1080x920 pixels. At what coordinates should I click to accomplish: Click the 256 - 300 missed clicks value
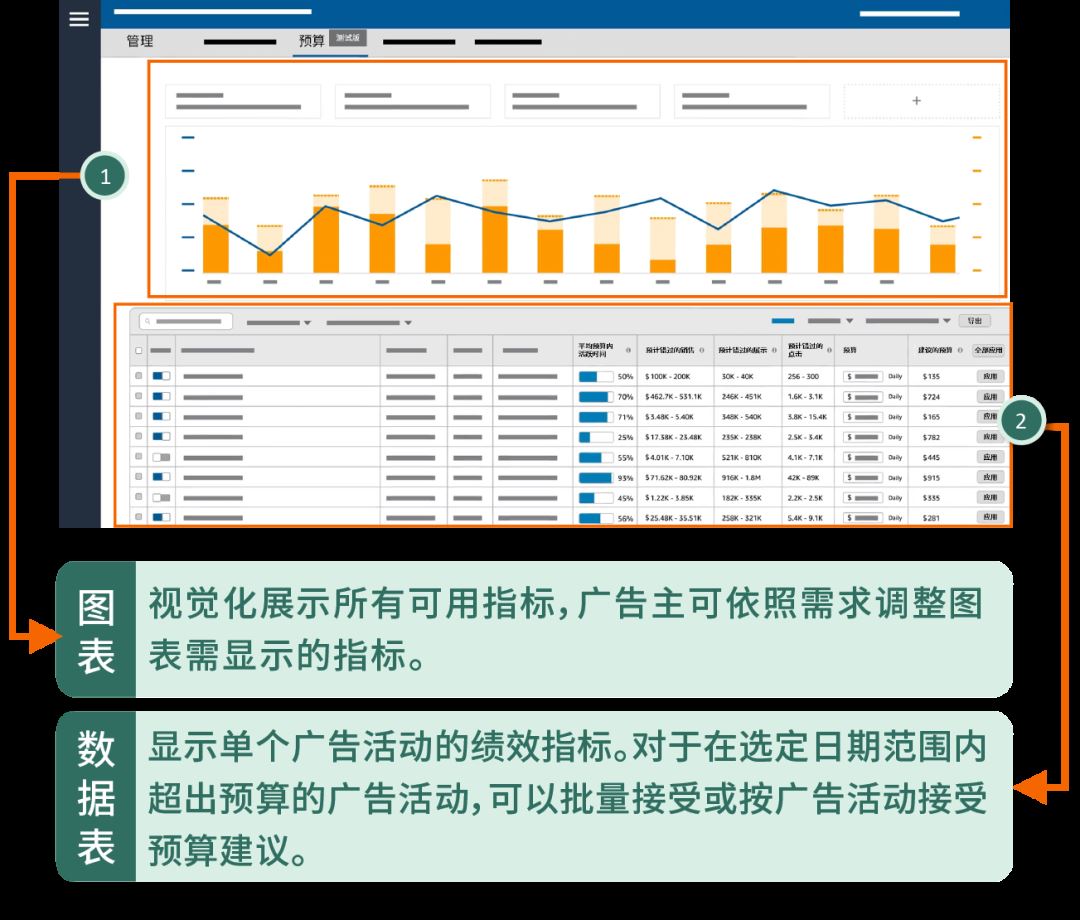tap(803, 377)
